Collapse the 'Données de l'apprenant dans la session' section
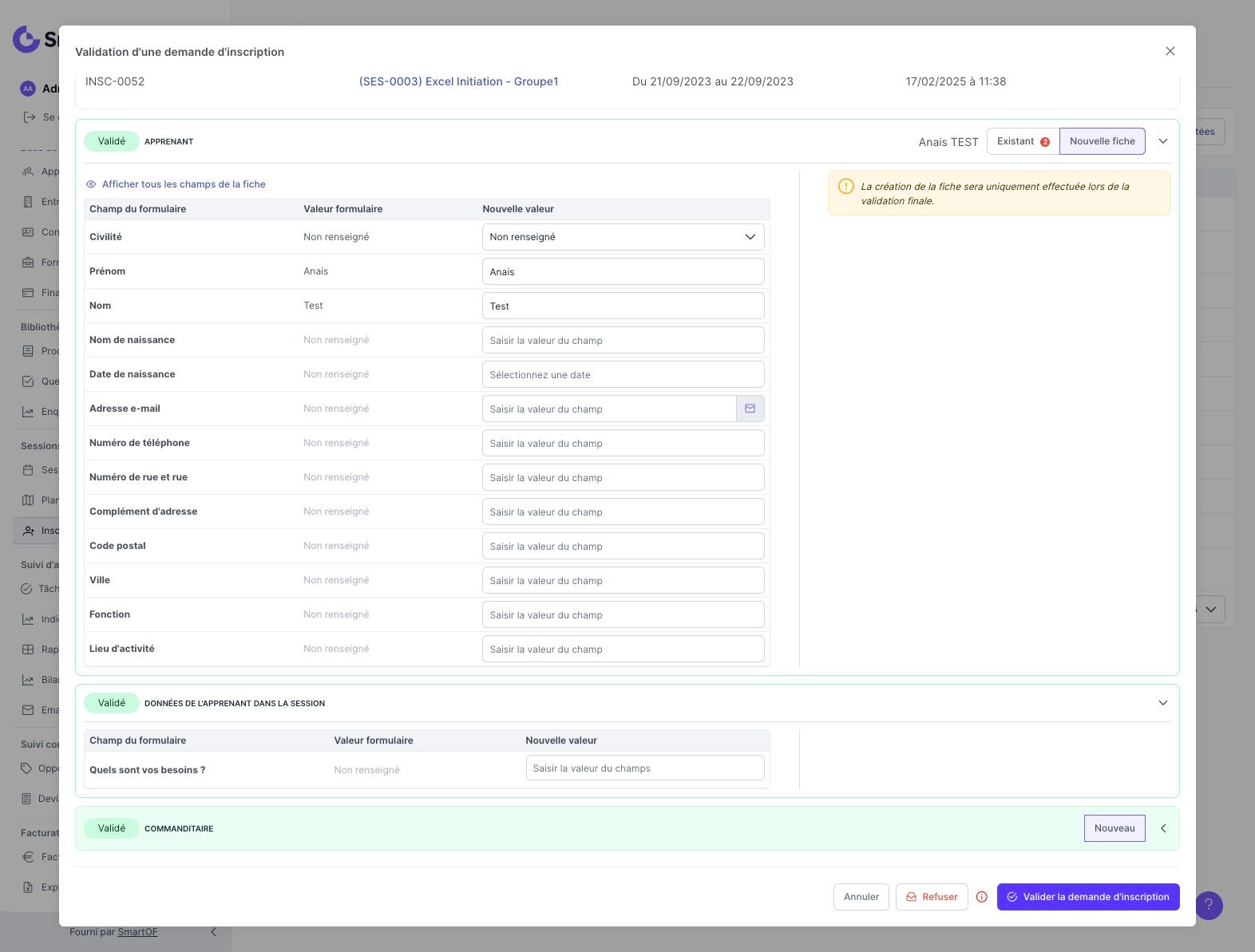1255x952 pixels. tap(1163, 703)
